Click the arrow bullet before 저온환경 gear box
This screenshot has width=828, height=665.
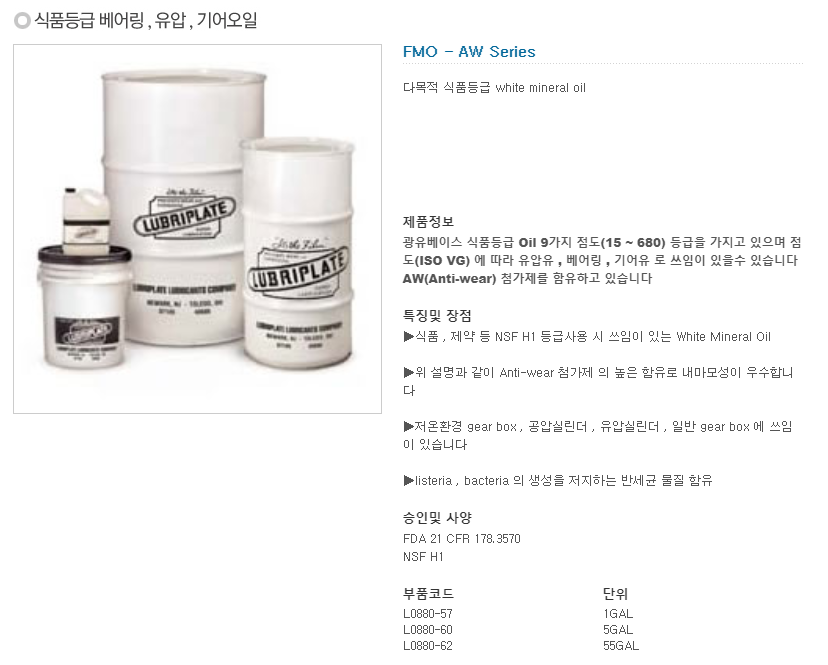pyautogui.click(x=409, y=426)
